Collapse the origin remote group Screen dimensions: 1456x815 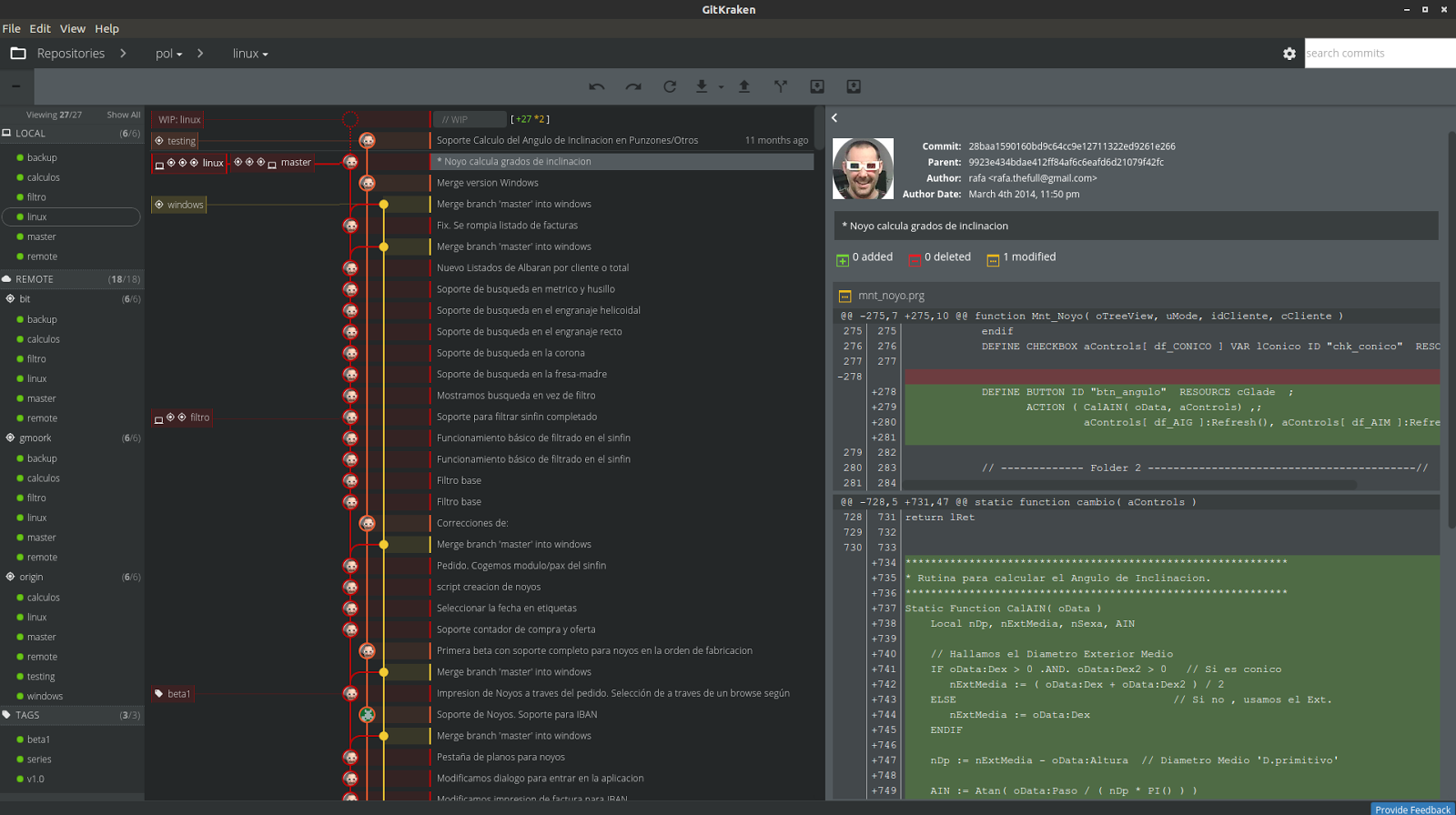(x=72, y=578)
